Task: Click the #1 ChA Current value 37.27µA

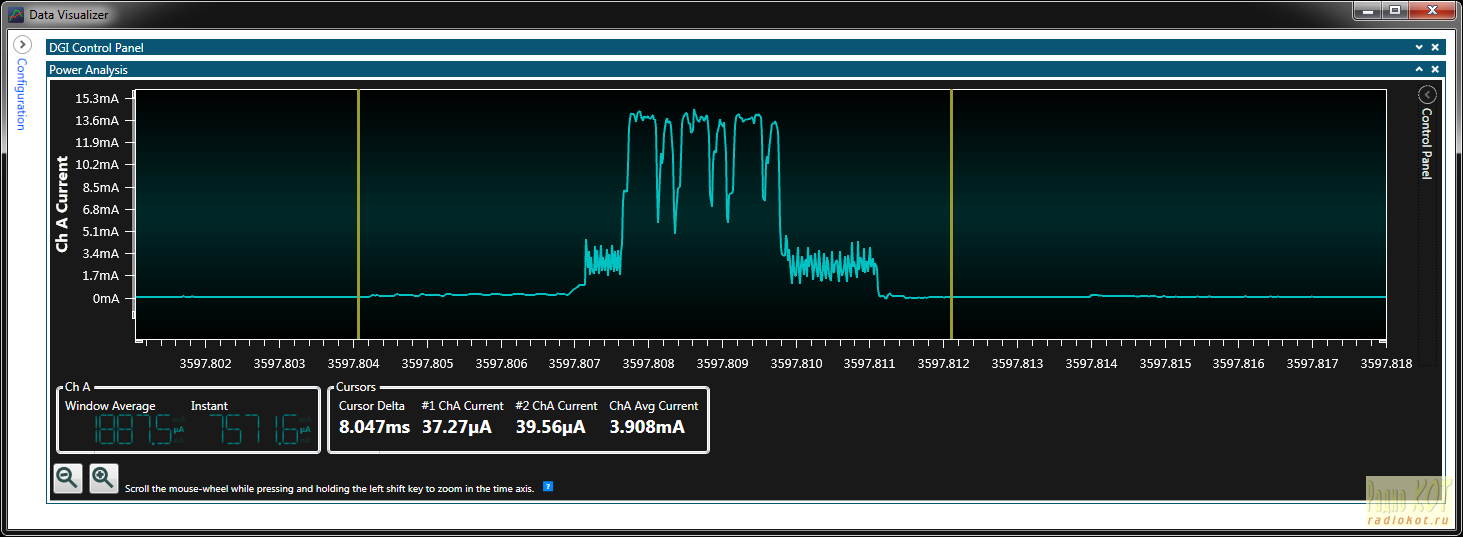Action: point(456,427)
